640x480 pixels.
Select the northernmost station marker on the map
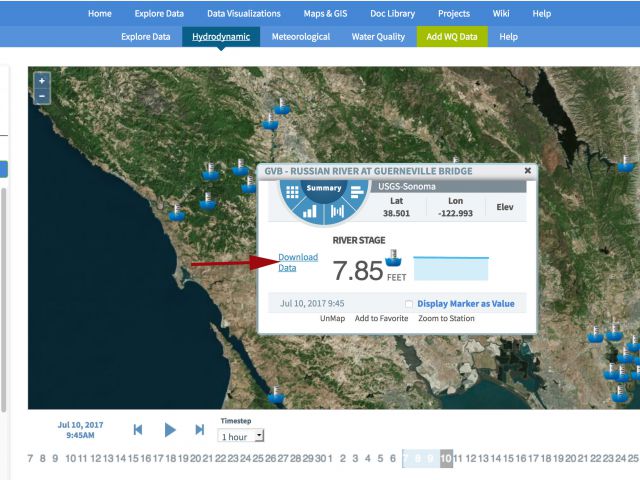coord(282,107)
